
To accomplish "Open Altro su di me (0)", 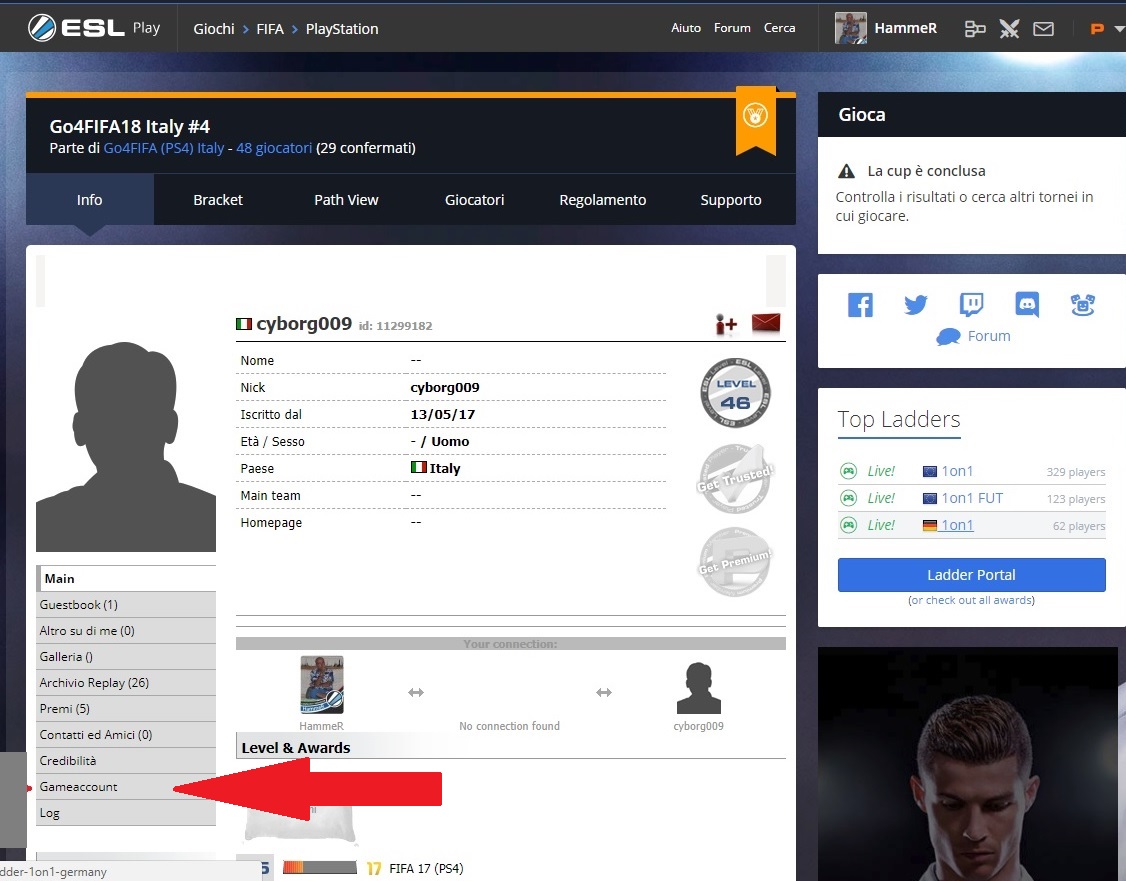I will [x=126, y=630].
